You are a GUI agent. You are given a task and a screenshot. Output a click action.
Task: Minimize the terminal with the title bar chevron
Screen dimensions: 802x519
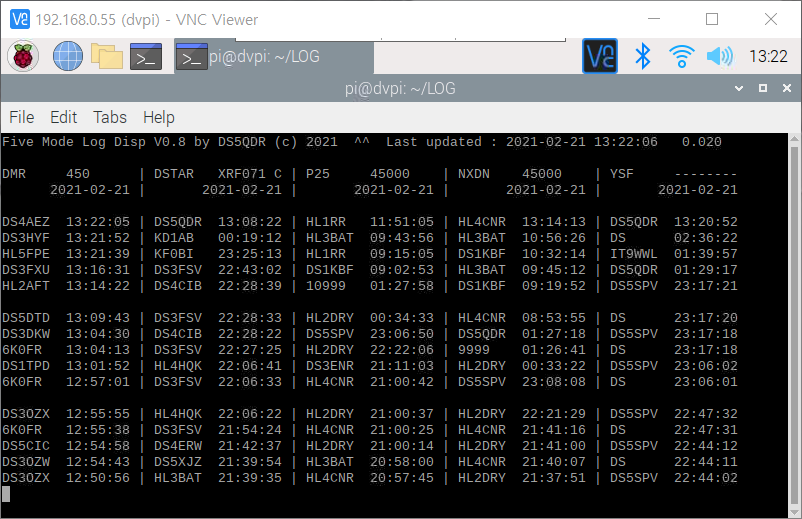pyautogui.click(x=739, y=88)
